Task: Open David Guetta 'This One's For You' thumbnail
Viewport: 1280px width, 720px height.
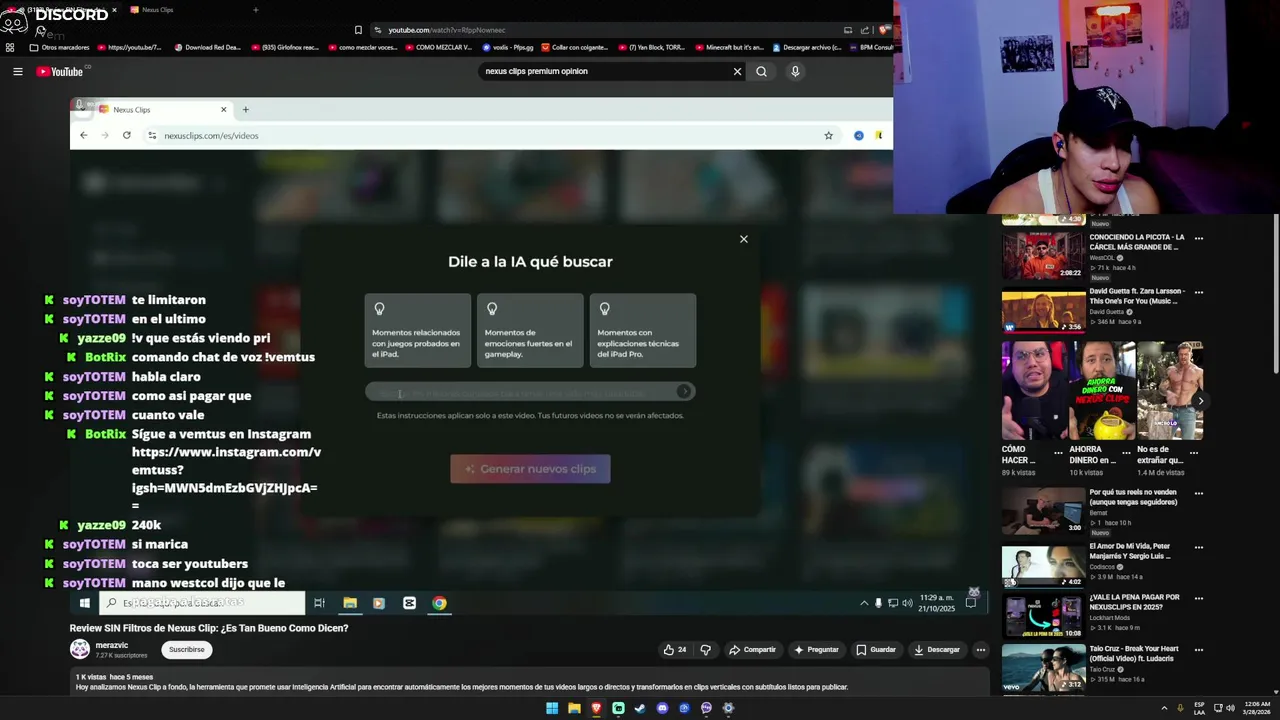Action: click(x=1043, y=310)
